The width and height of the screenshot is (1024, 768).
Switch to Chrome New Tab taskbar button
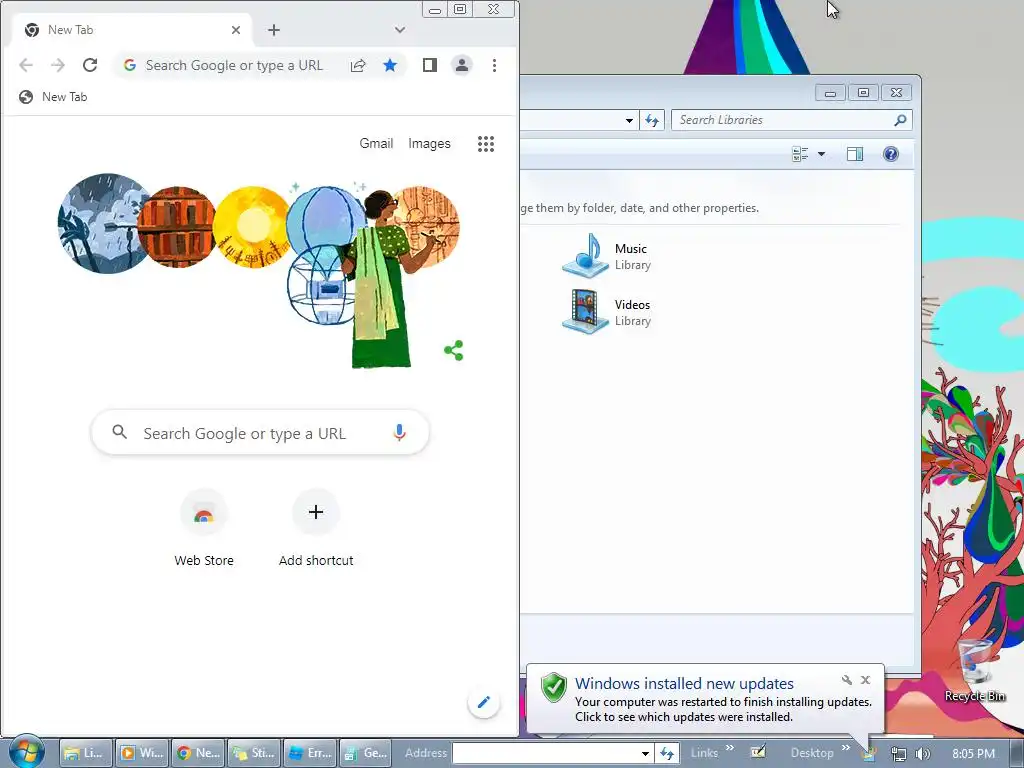click(199, 753)
